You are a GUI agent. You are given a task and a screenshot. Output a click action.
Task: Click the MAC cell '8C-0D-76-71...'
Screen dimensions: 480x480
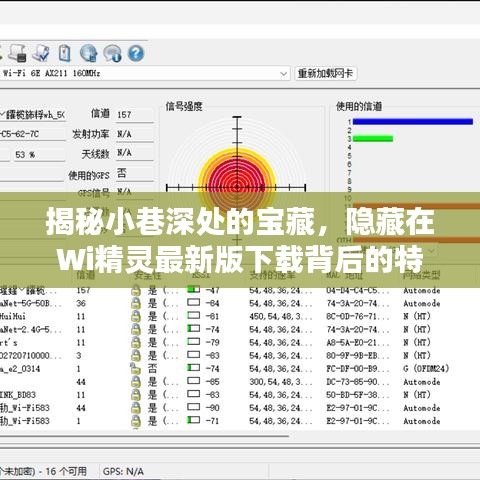click(x=358, y=316)
